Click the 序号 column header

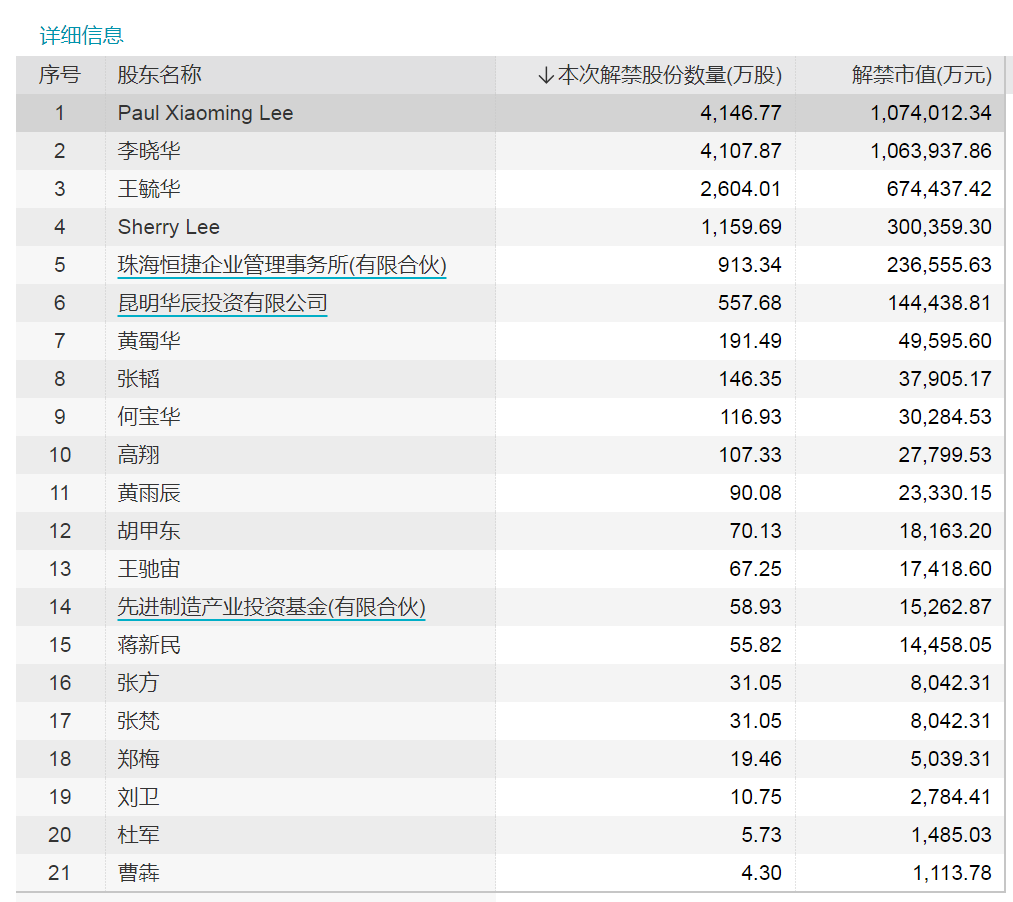(59, 75)
